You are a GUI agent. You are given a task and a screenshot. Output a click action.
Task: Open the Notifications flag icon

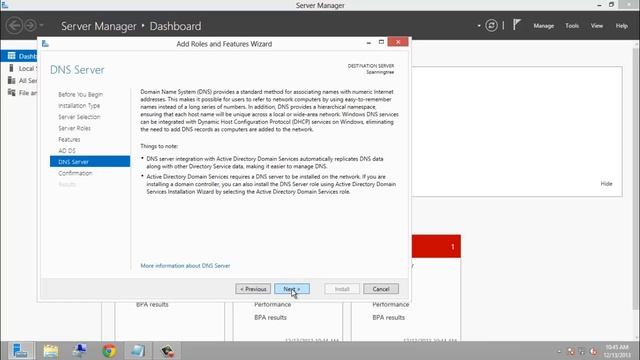coord(517,25)
